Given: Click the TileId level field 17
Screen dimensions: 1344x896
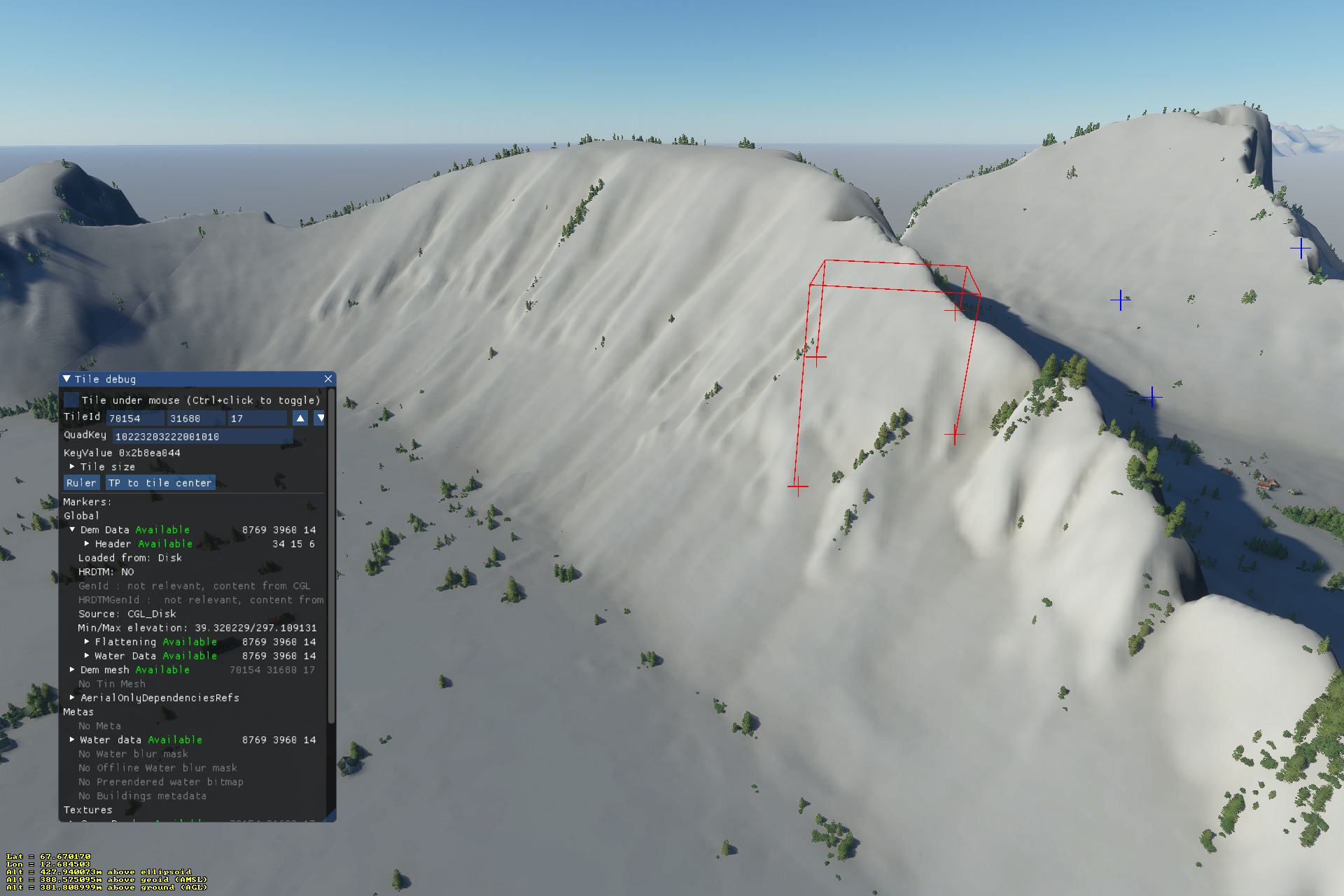Looking at the screenshot, I should tap(257, 419).
